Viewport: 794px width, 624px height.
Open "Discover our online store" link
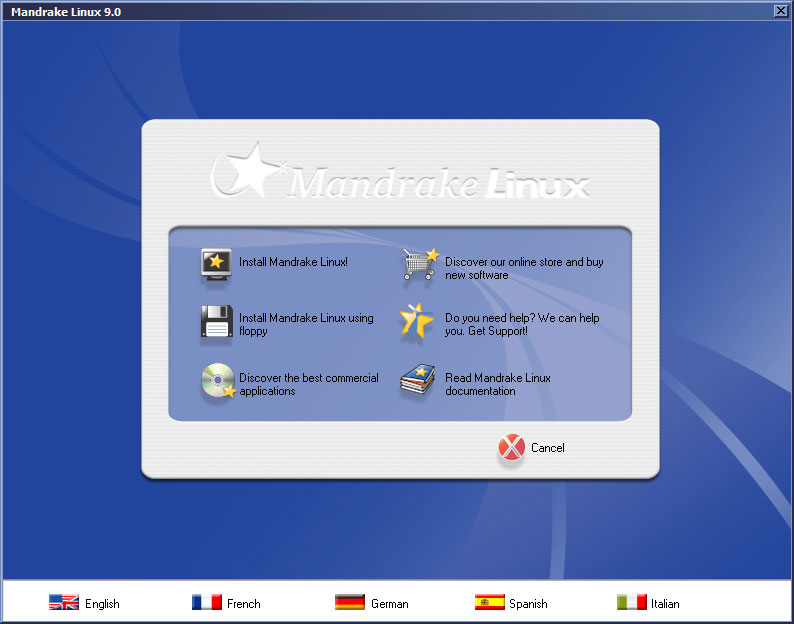click(524, 268)
